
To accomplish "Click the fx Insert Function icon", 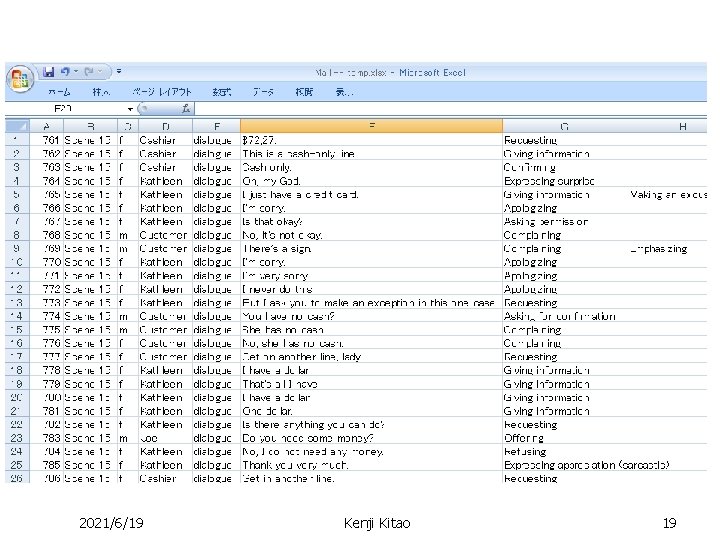I will (186, 109).
